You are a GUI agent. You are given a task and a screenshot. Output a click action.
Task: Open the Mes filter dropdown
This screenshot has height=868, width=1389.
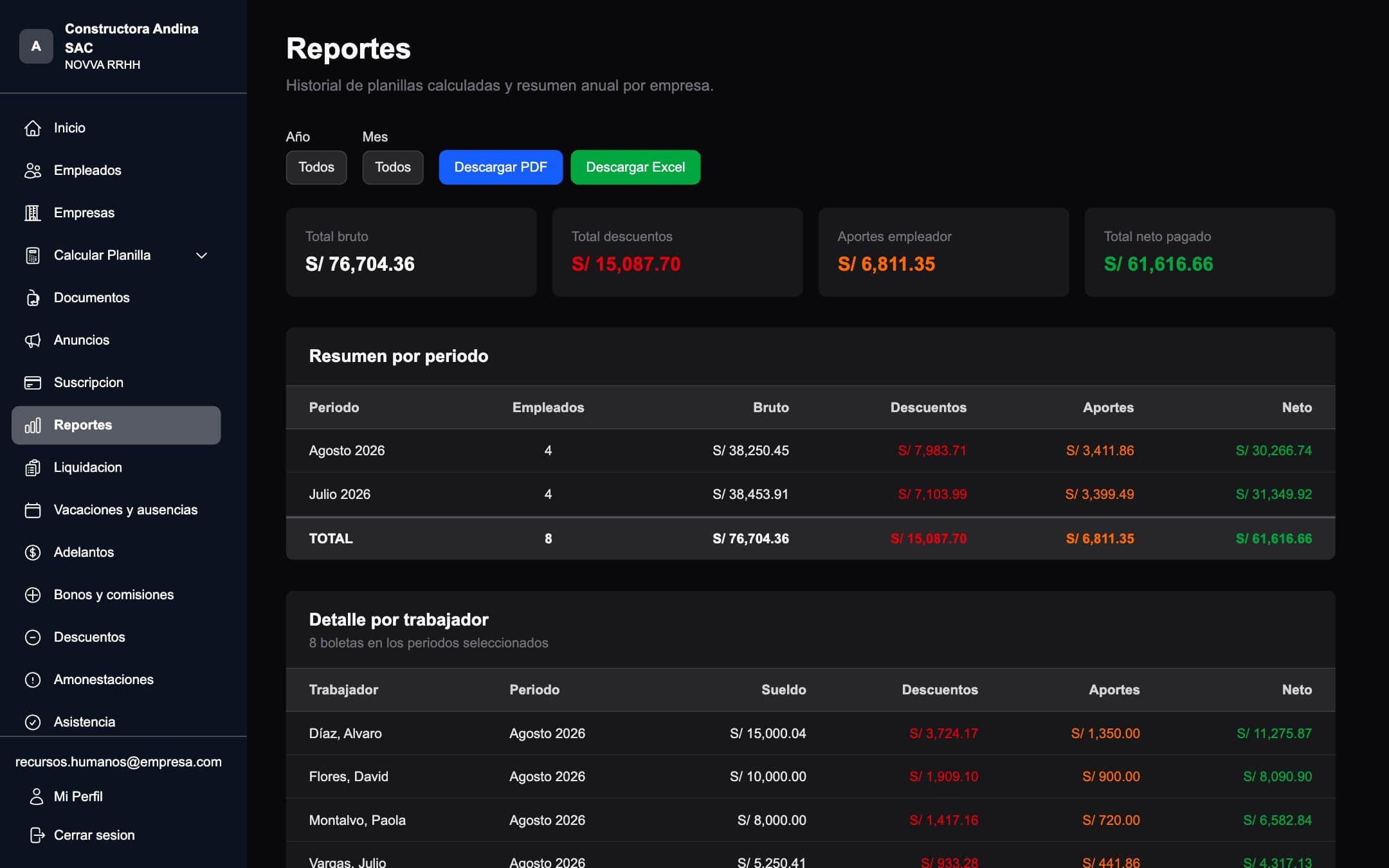(x=393, y=167)
